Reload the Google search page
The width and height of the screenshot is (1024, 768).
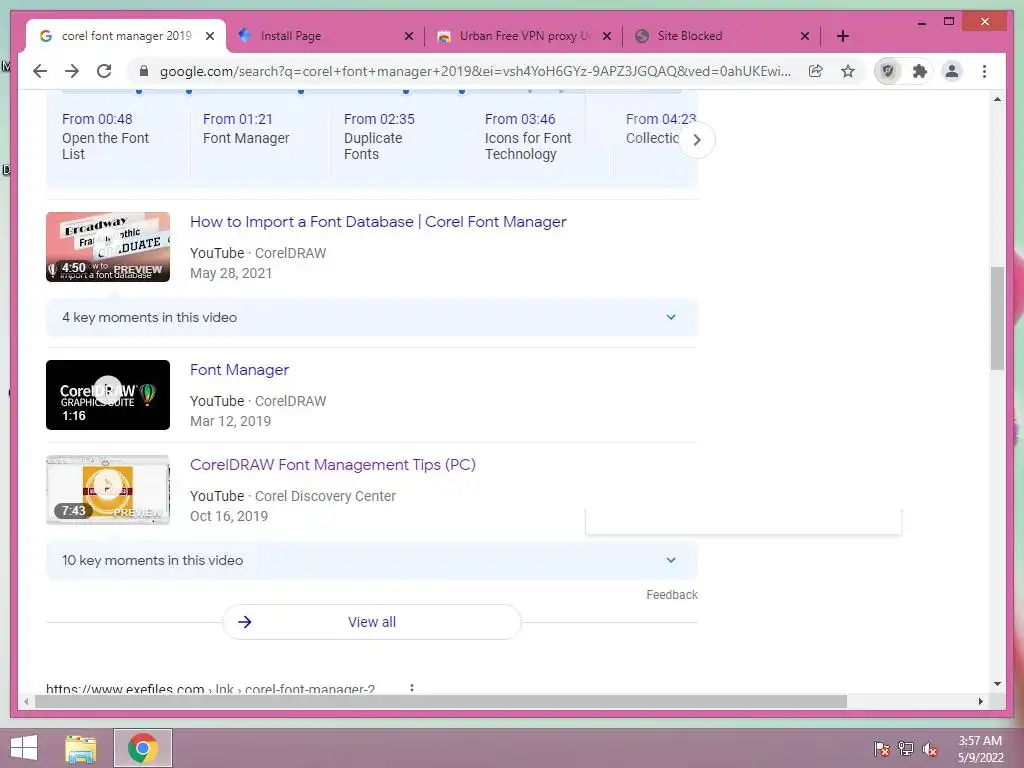click(x=104, y=71)
